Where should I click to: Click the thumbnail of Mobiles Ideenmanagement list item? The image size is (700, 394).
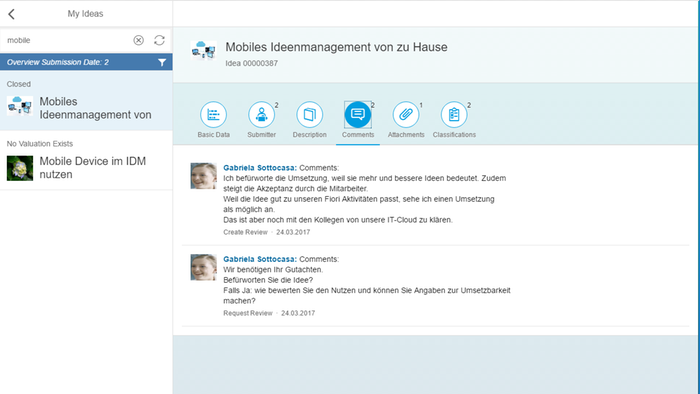[20, 106]
